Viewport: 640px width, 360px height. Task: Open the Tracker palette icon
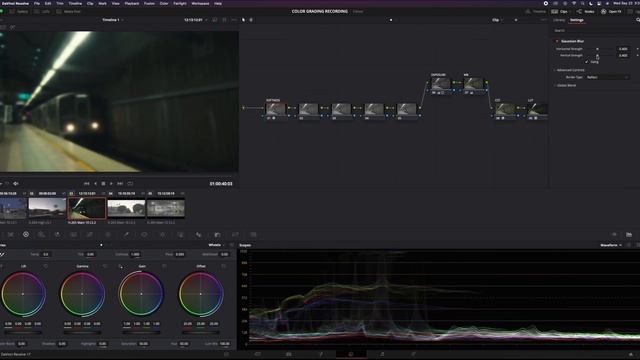click(x=162, y=235)
